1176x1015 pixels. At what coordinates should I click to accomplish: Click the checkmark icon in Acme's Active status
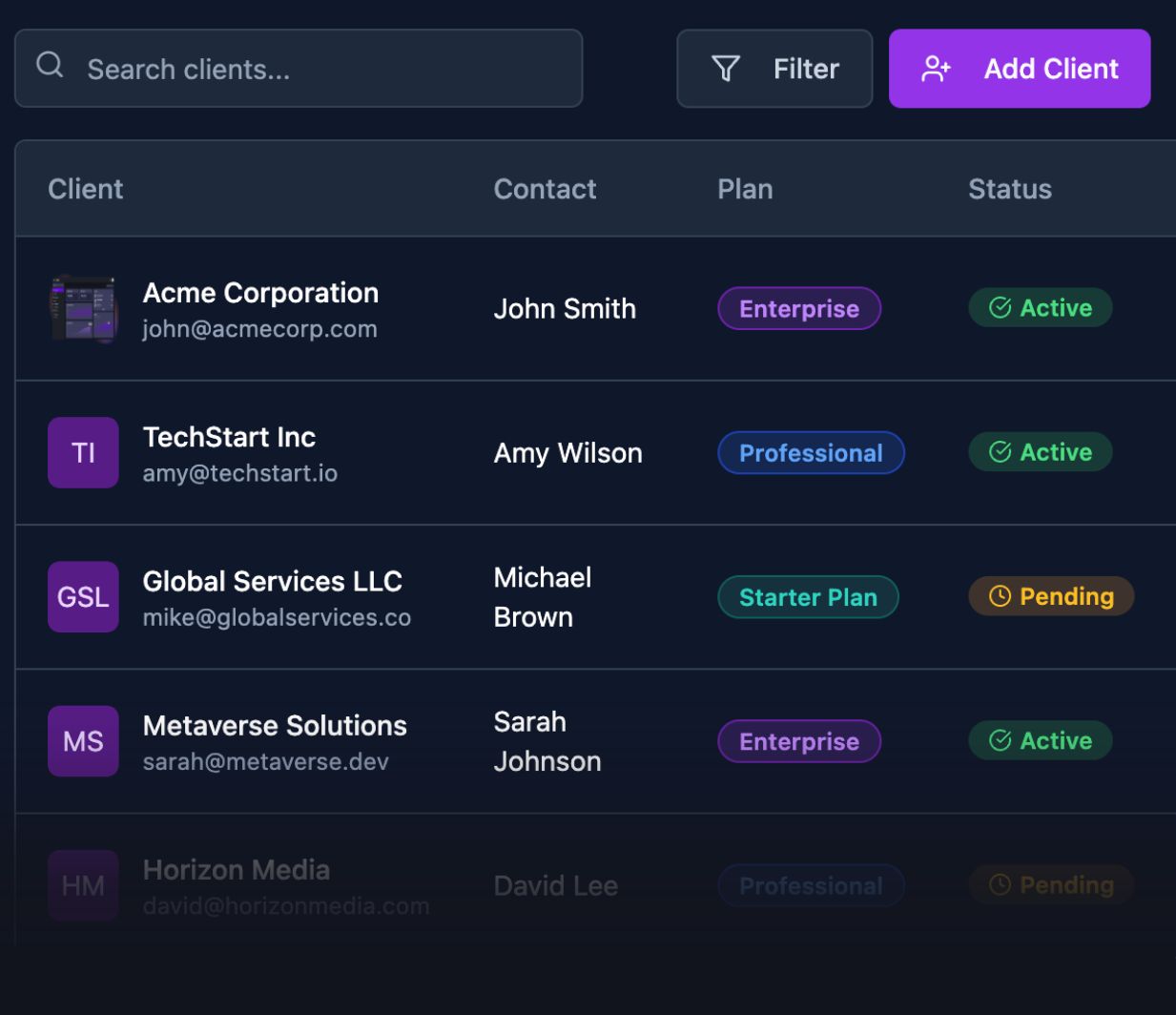pyautogui.click(x=1000, y=307)
